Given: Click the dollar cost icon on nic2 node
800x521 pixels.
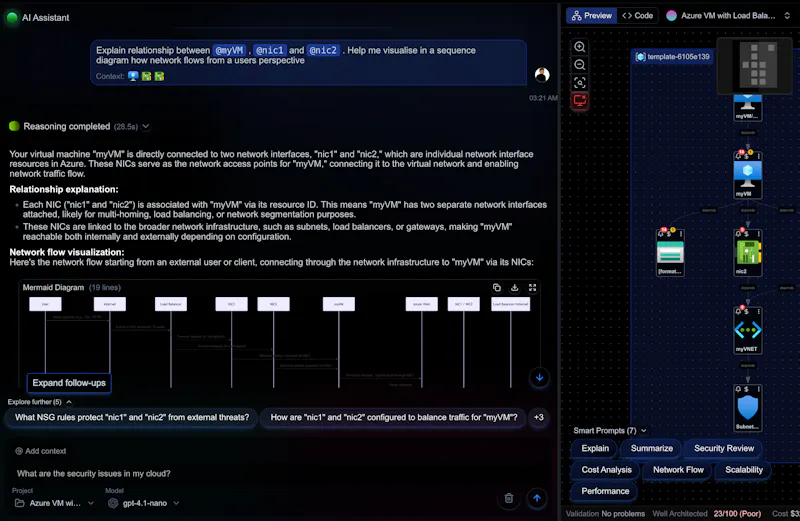Looking at the screenshot, I should (x=746, y=234).
